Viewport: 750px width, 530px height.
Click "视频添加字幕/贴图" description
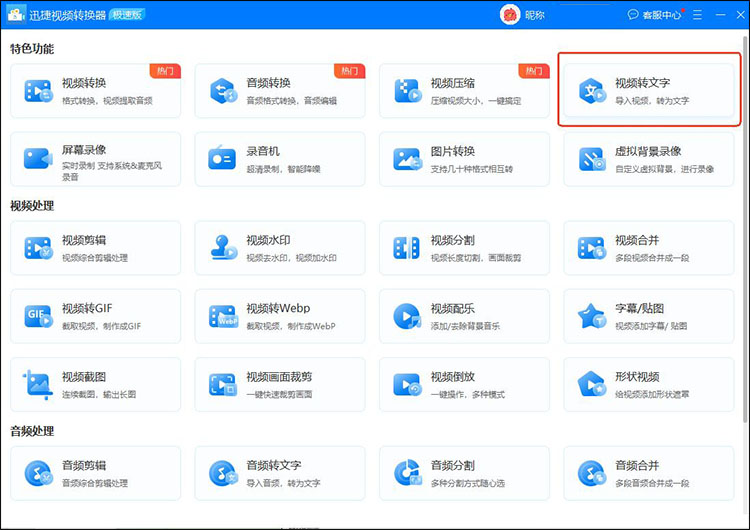click(x=651, y=326)
